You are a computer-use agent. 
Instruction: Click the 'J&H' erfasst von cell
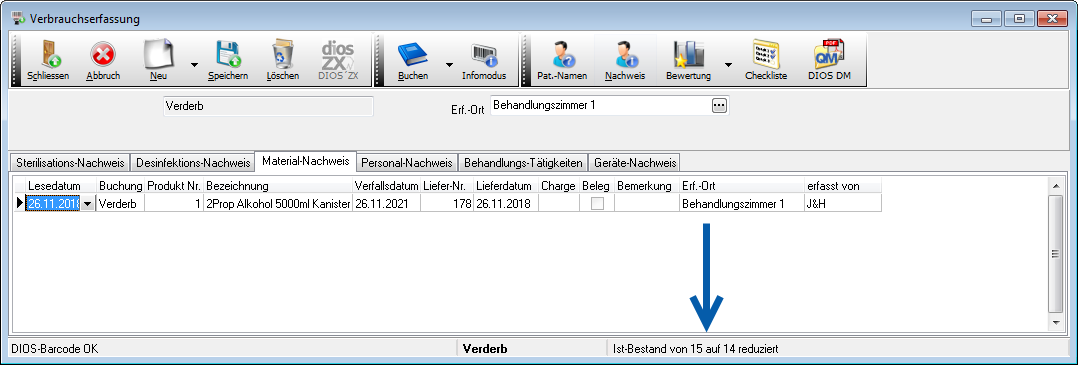842,203
